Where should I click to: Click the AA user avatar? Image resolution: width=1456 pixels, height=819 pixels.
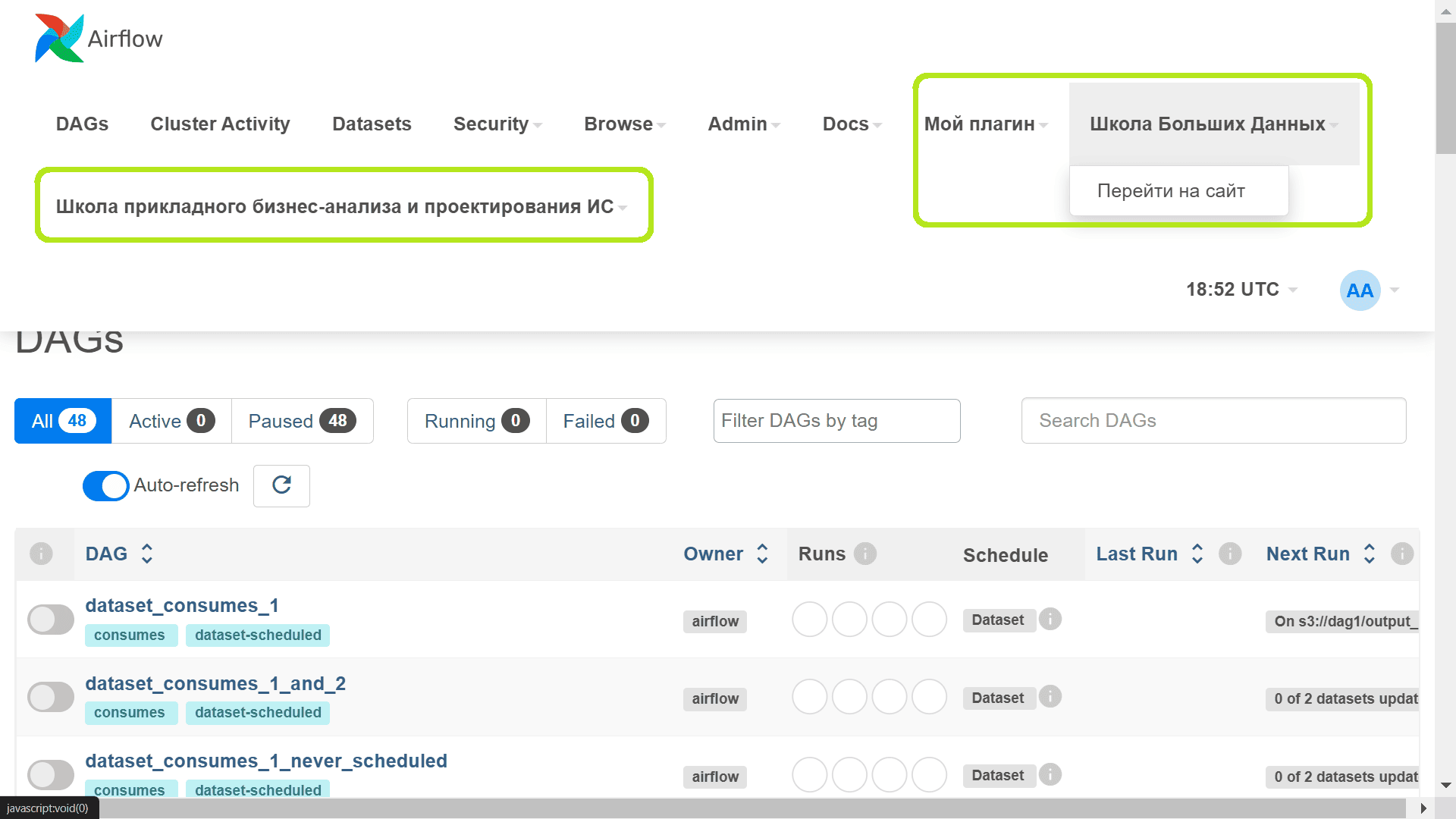tap(1360, 290)
